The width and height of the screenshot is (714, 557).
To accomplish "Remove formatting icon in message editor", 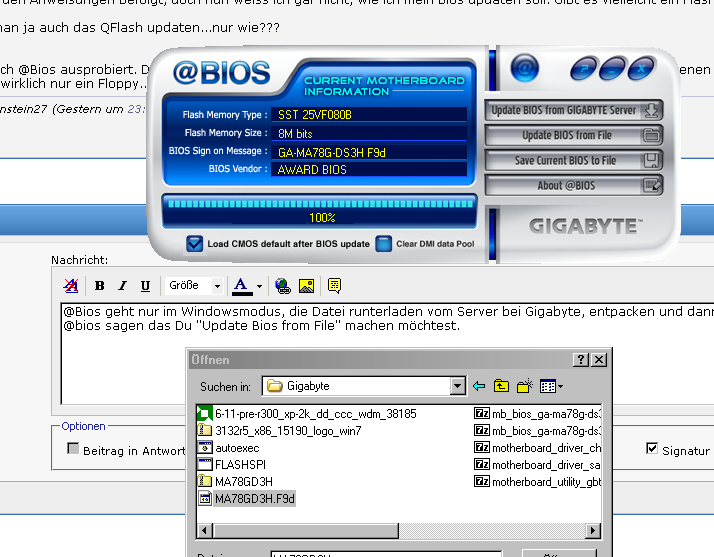I will 71,286.
